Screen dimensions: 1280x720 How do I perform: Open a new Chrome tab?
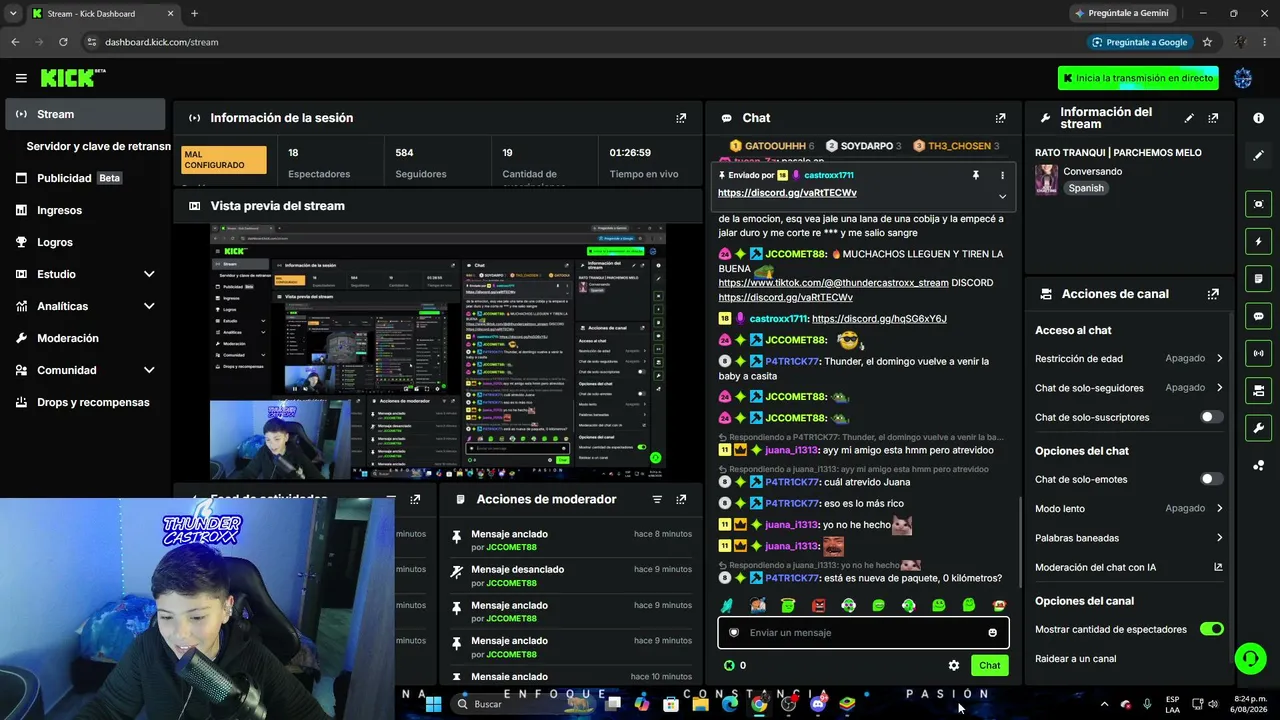coord(194,14)
